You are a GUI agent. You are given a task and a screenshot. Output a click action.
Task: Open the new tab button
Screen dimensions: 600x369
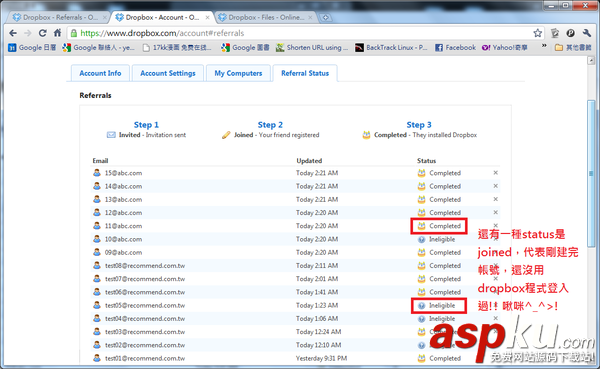(325, 18)
